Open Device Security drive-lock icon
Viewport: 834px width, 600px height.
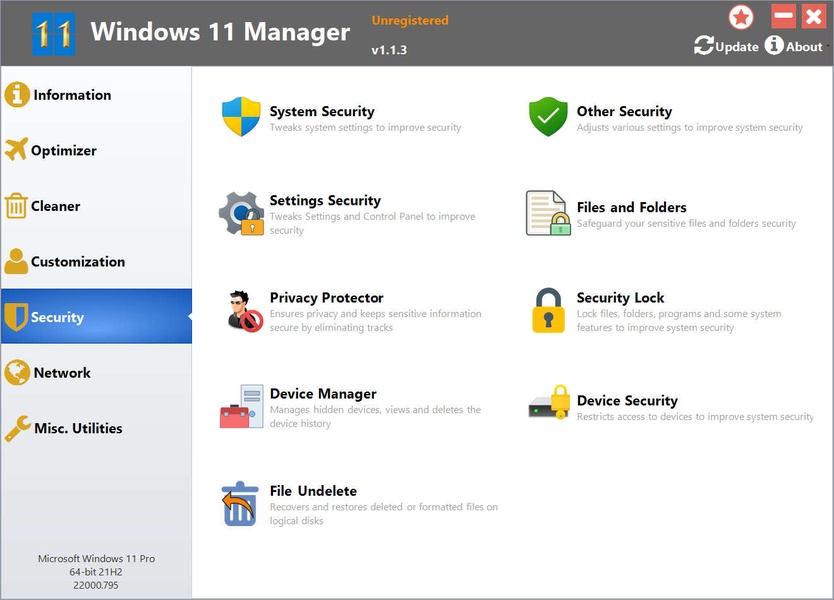tap(549, 405)
